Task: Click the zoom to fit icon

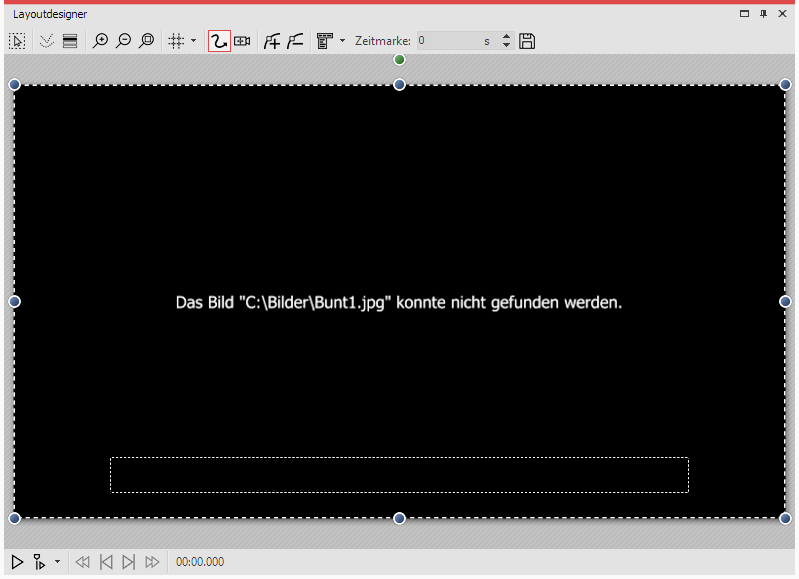Action: [x=147, y=41]
